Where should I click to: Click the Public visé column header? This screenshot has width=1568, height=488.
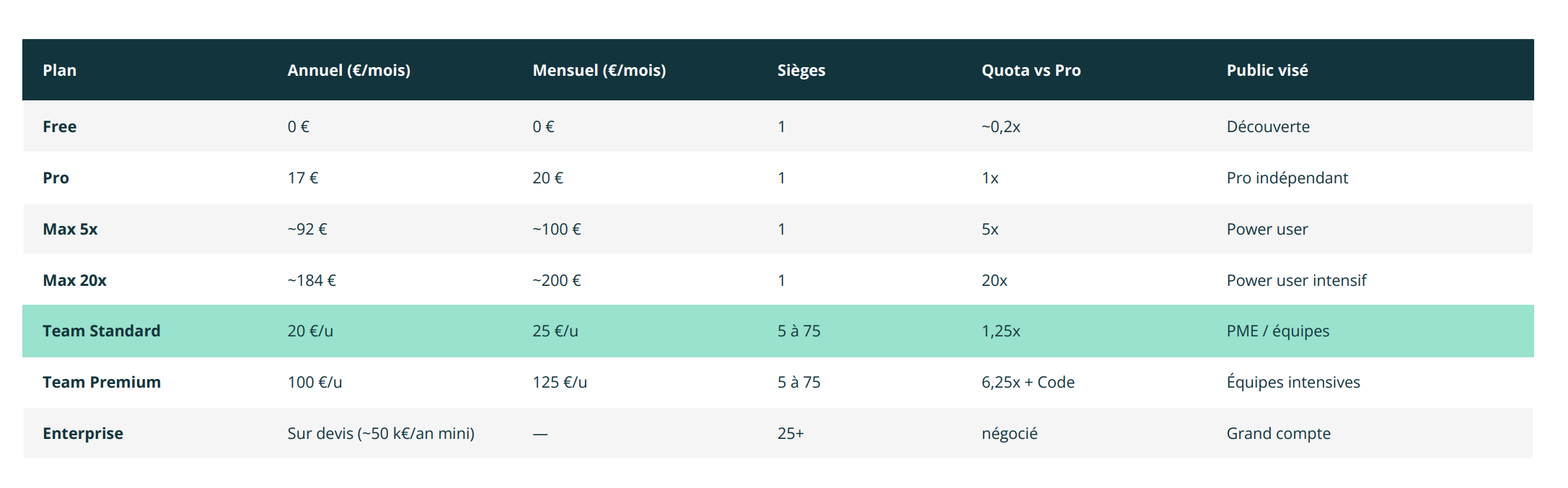pyautogui.click(x=1267, y=70)
